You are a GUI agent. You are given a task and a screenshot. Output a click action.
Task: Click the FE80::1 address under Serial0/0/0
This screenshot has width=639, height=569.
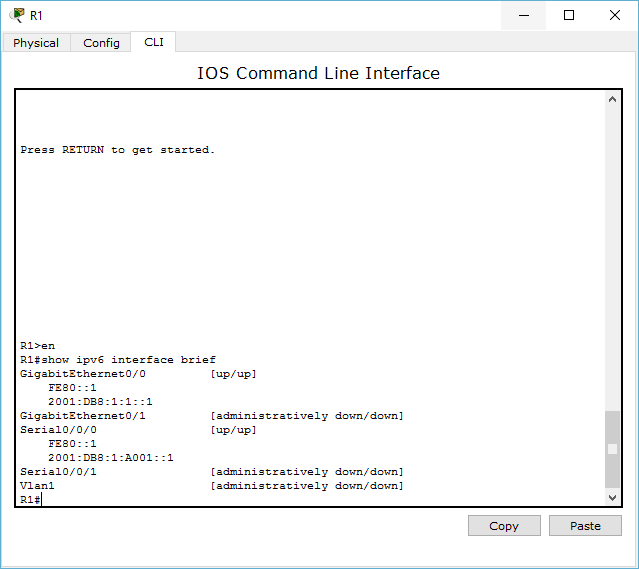(x=72, y=443)
